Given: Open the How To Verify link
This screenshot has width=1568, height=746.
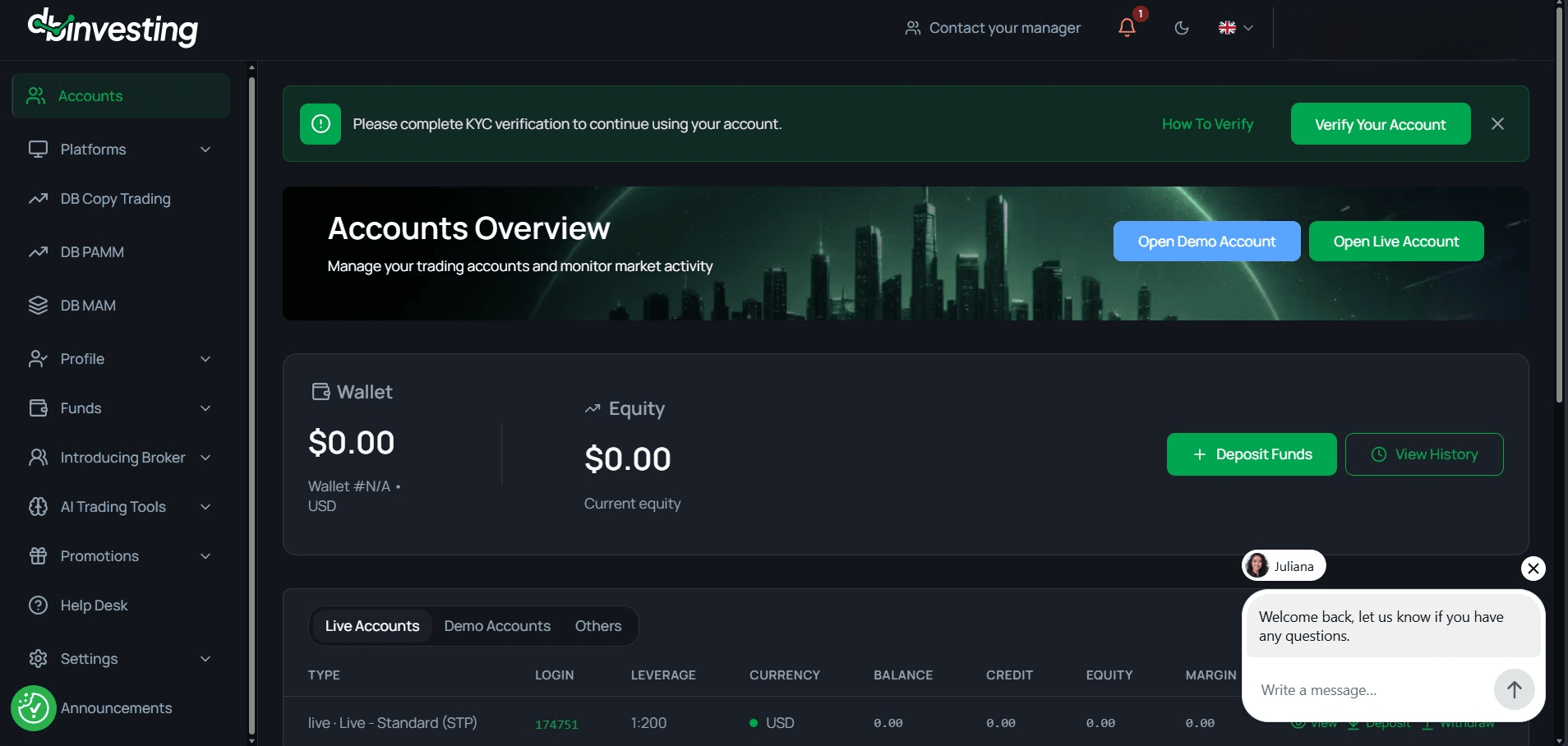Looking at the screenshot, I should 1207,124.
